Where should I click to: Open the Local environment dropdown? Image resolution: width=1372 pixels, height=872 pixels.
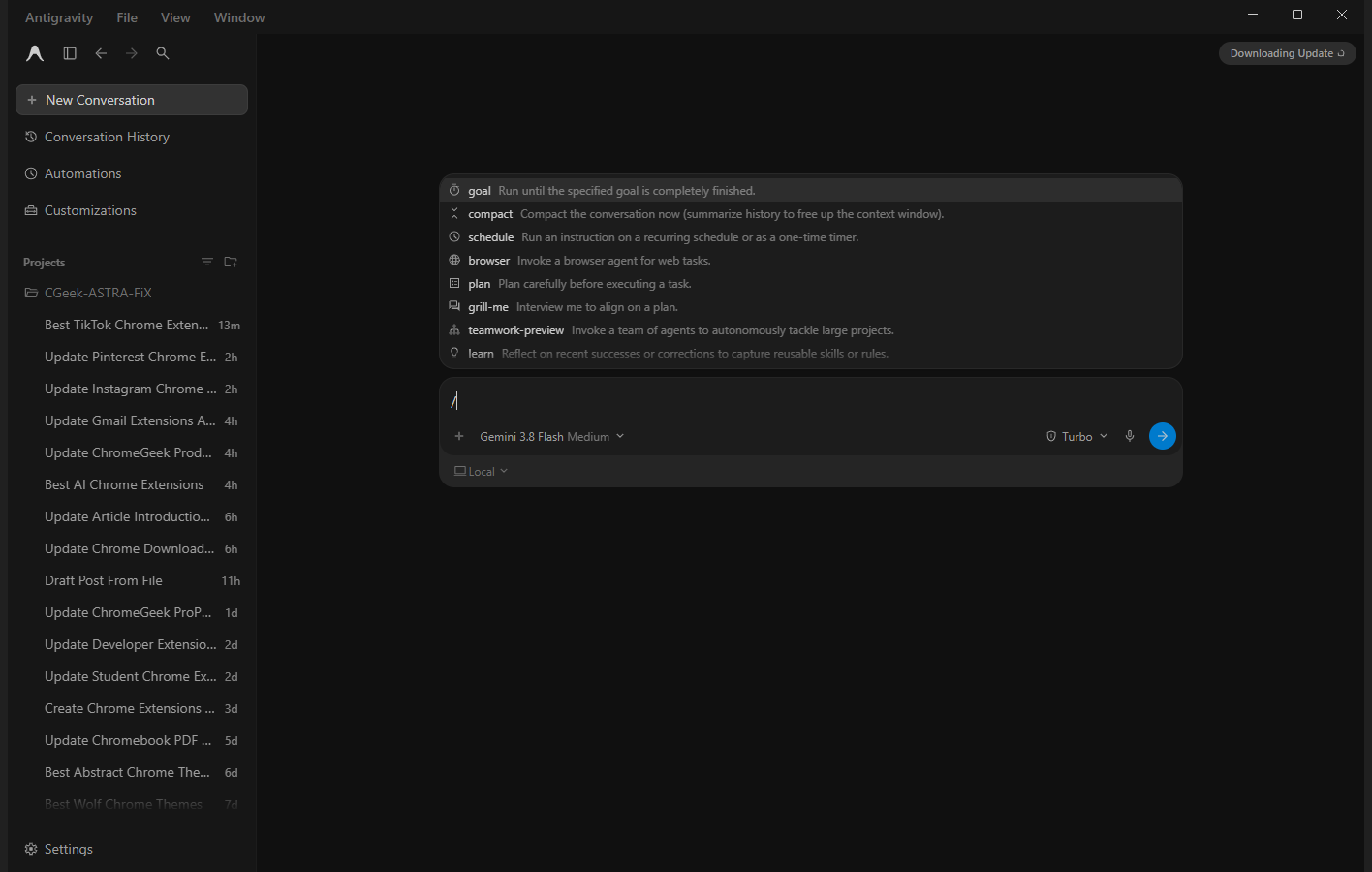click(482, 472)
